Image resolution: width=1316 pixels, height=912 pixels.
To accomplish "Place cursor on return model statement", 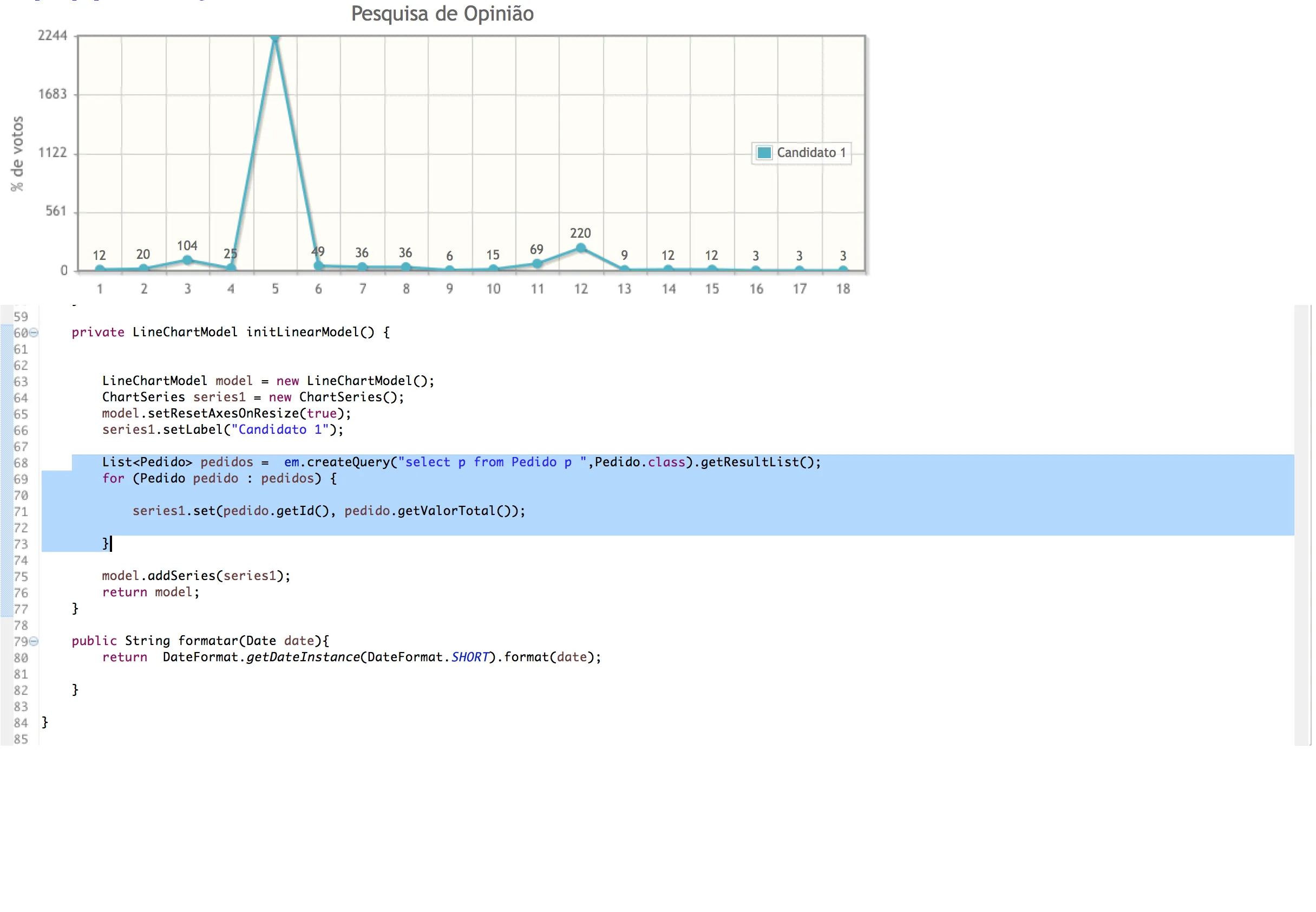I will click(150, 592).
